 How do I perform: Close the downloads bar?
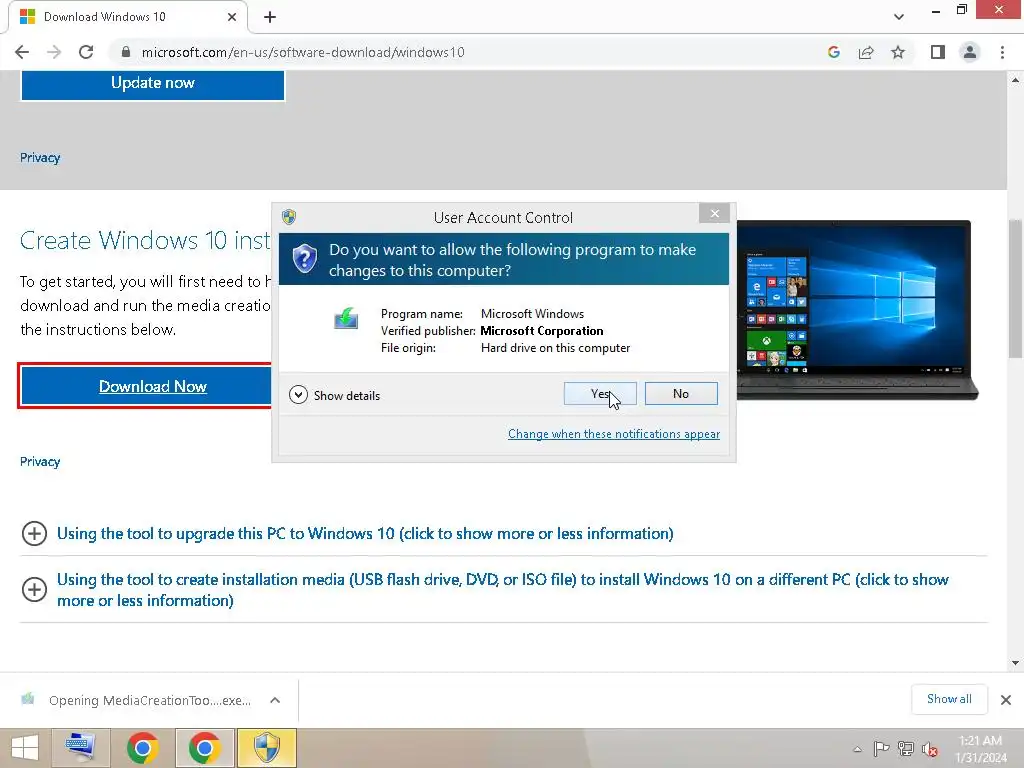(x=1006, y=700)
